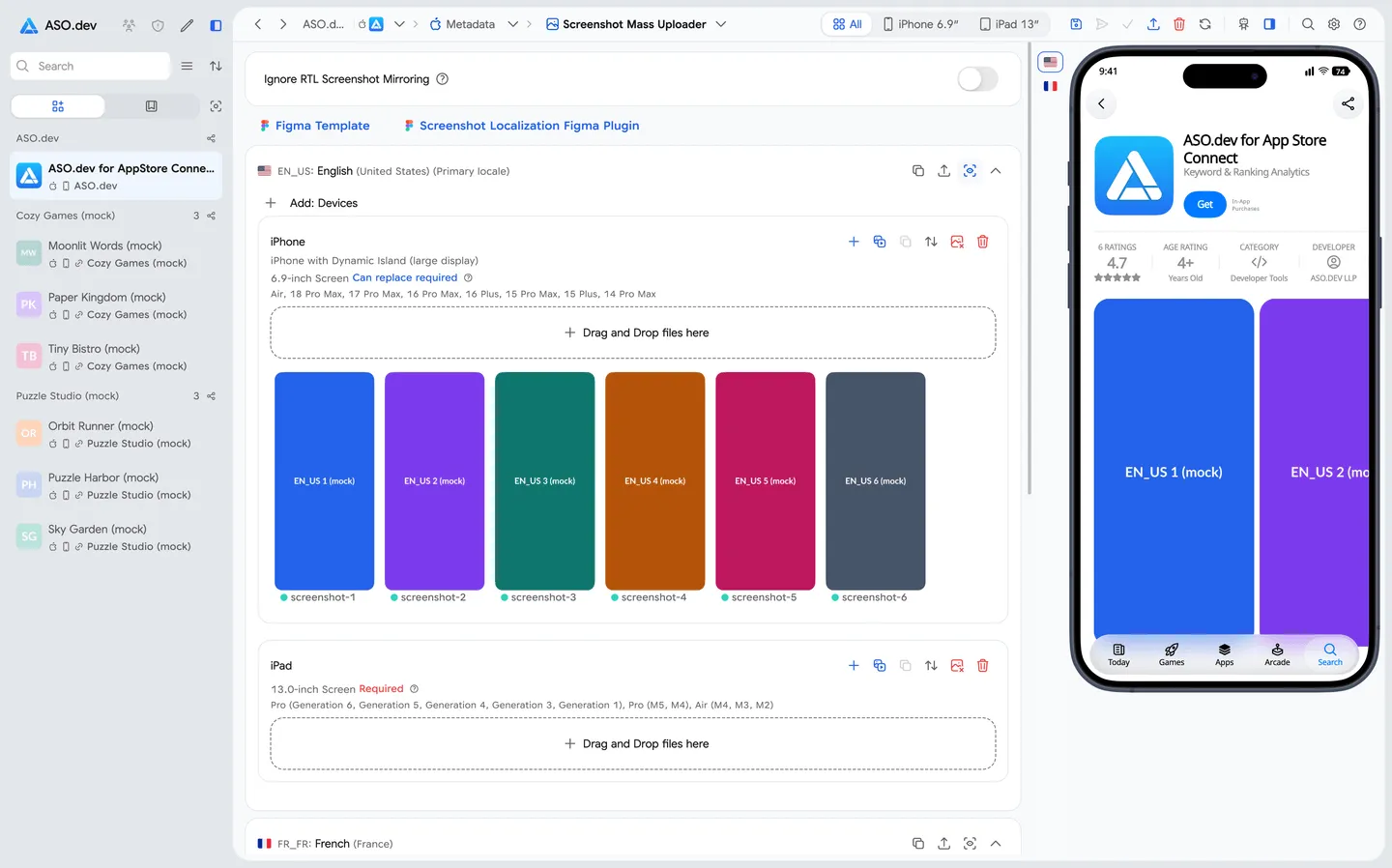Open the Orbit Runner (mock) app

116,434
